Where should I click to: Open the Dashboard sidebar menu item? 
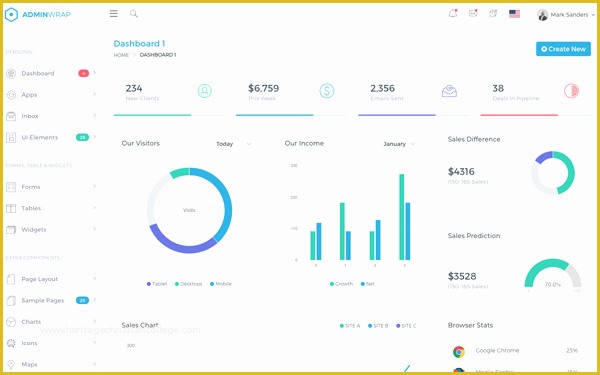coord(51,73)
